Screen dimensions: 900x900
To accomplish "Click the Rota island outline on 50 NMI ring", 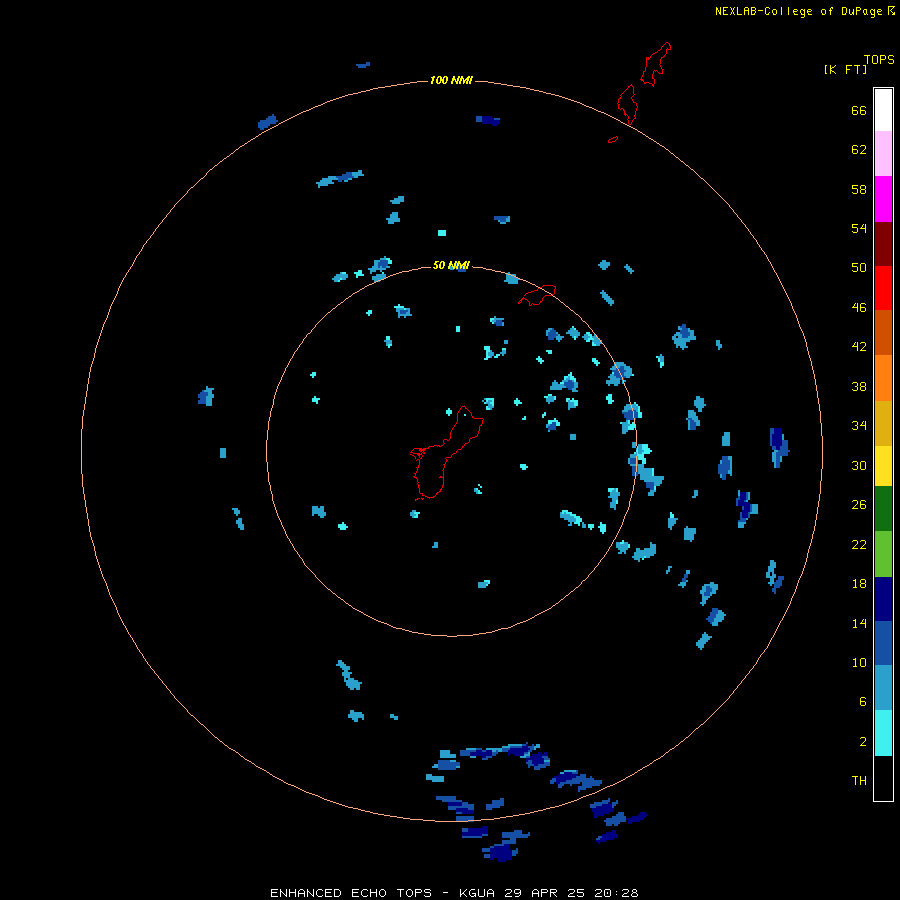I will coord(537,295).
